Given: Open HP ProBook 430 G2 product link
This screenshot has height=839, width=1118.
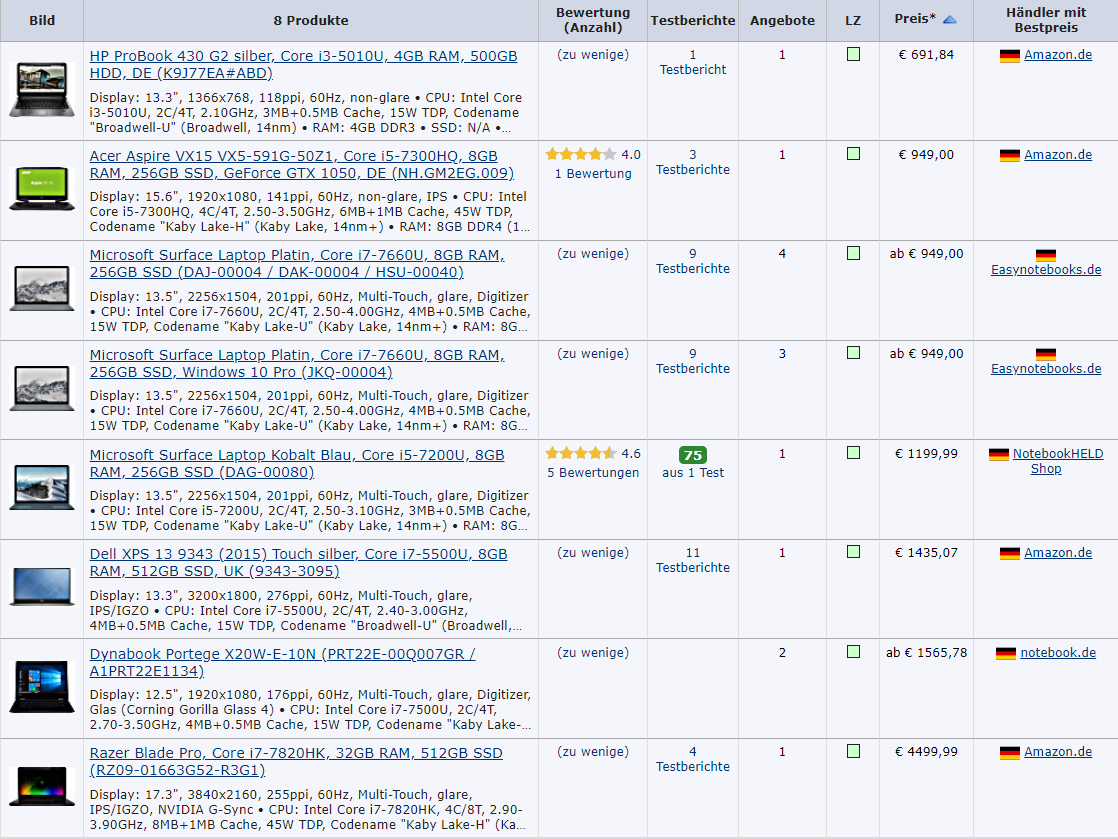Looking at the screenshot, I should [x=303, y=64].
